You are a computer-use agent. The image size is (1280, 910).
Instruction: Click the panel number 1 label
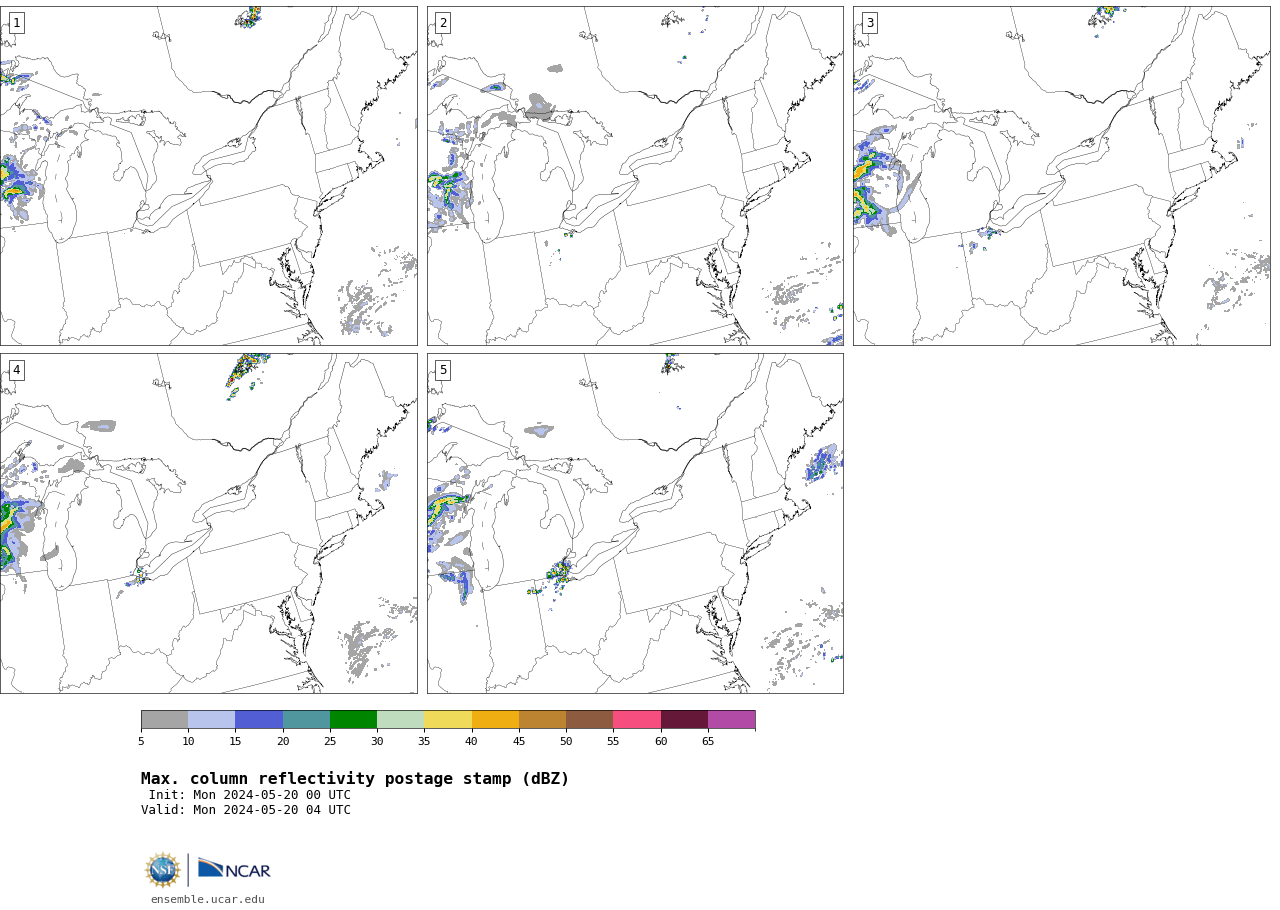click(16, 23)
